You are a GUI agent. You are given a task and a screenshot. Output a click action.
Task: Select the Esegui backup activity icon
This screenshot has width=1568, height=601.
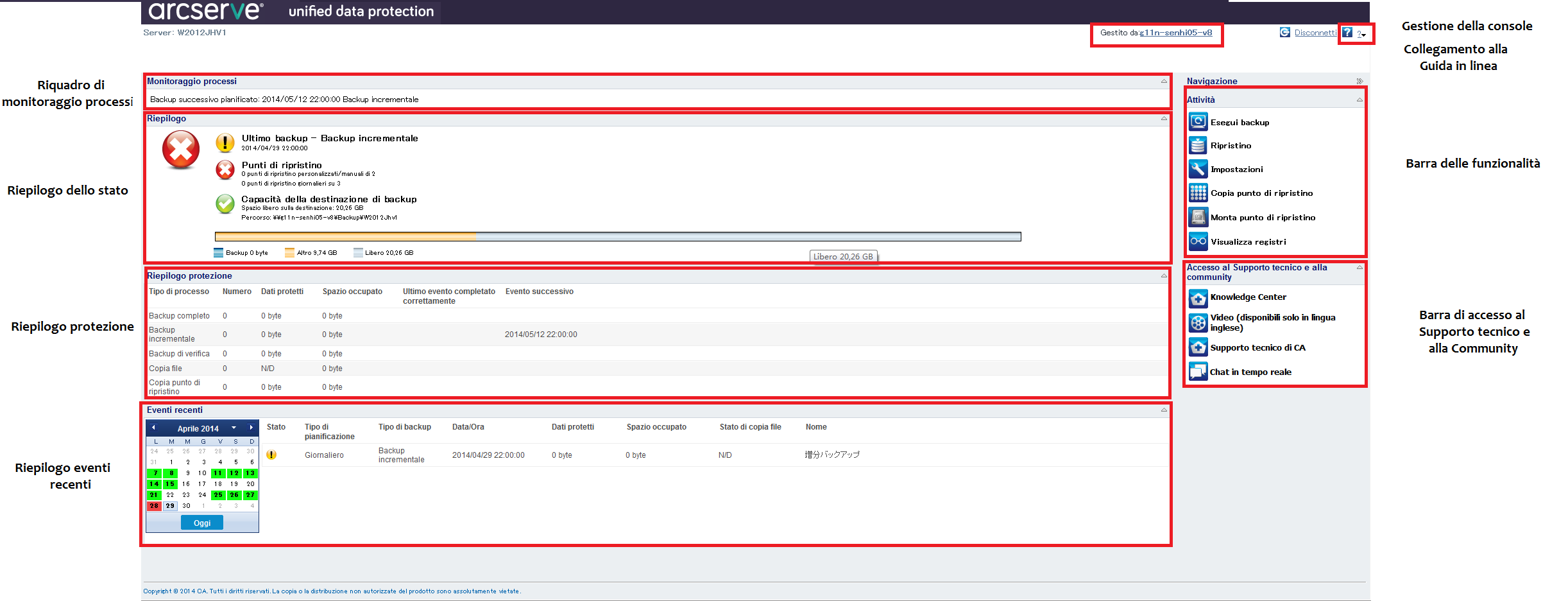pyautogui.click(x=1198, y=122)
